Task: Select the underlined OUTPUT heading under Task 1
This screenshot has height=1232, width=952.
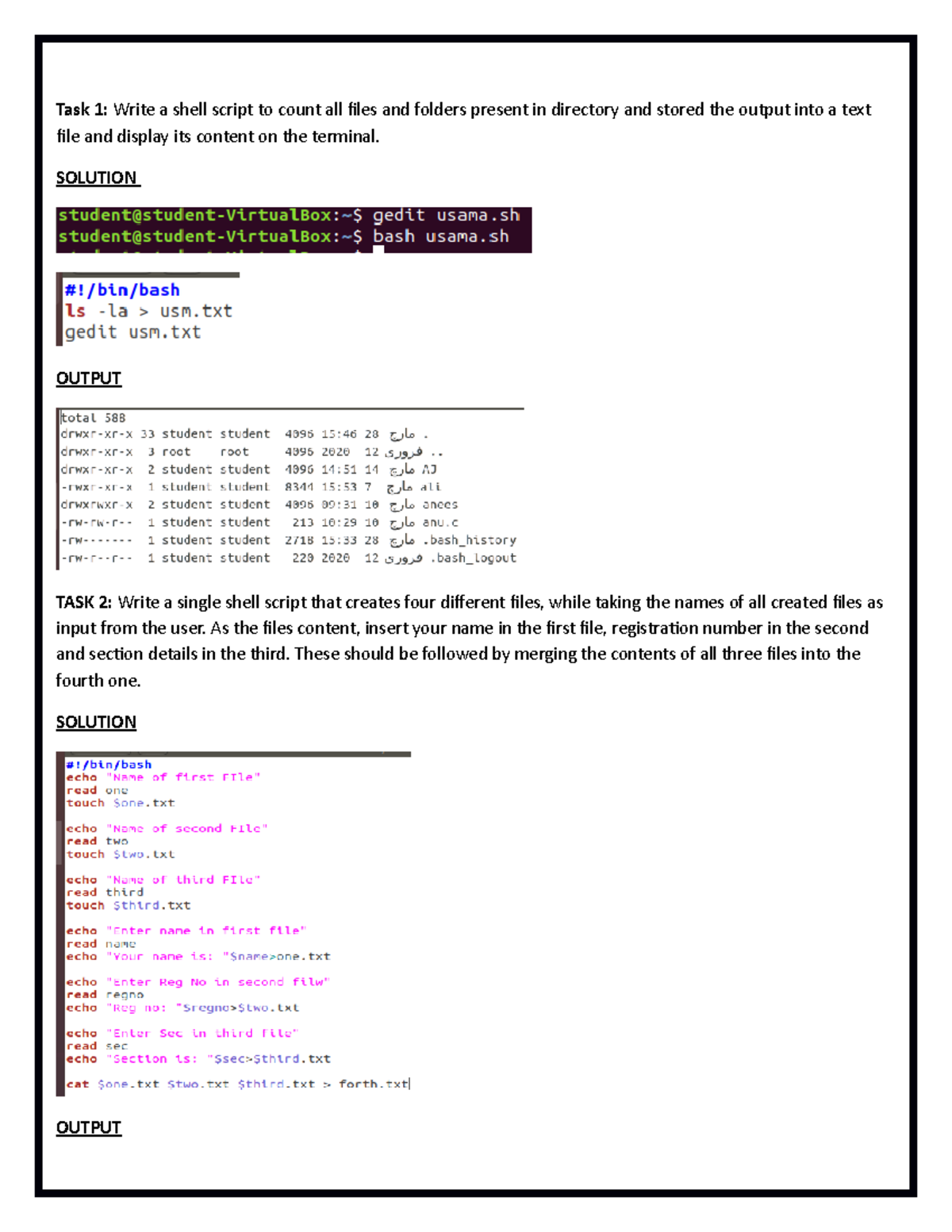Action: tap(88, 378)
